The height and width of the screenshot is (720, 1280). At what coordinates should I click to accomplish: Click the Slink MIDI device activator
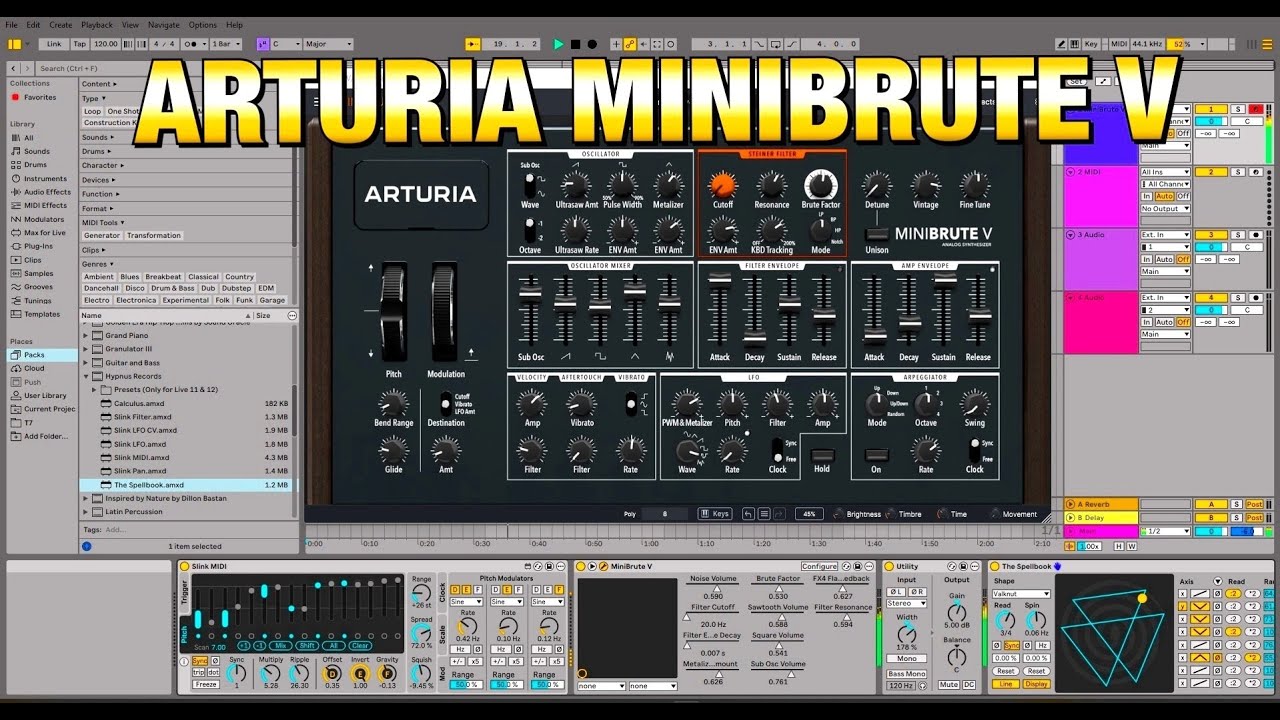185,566
